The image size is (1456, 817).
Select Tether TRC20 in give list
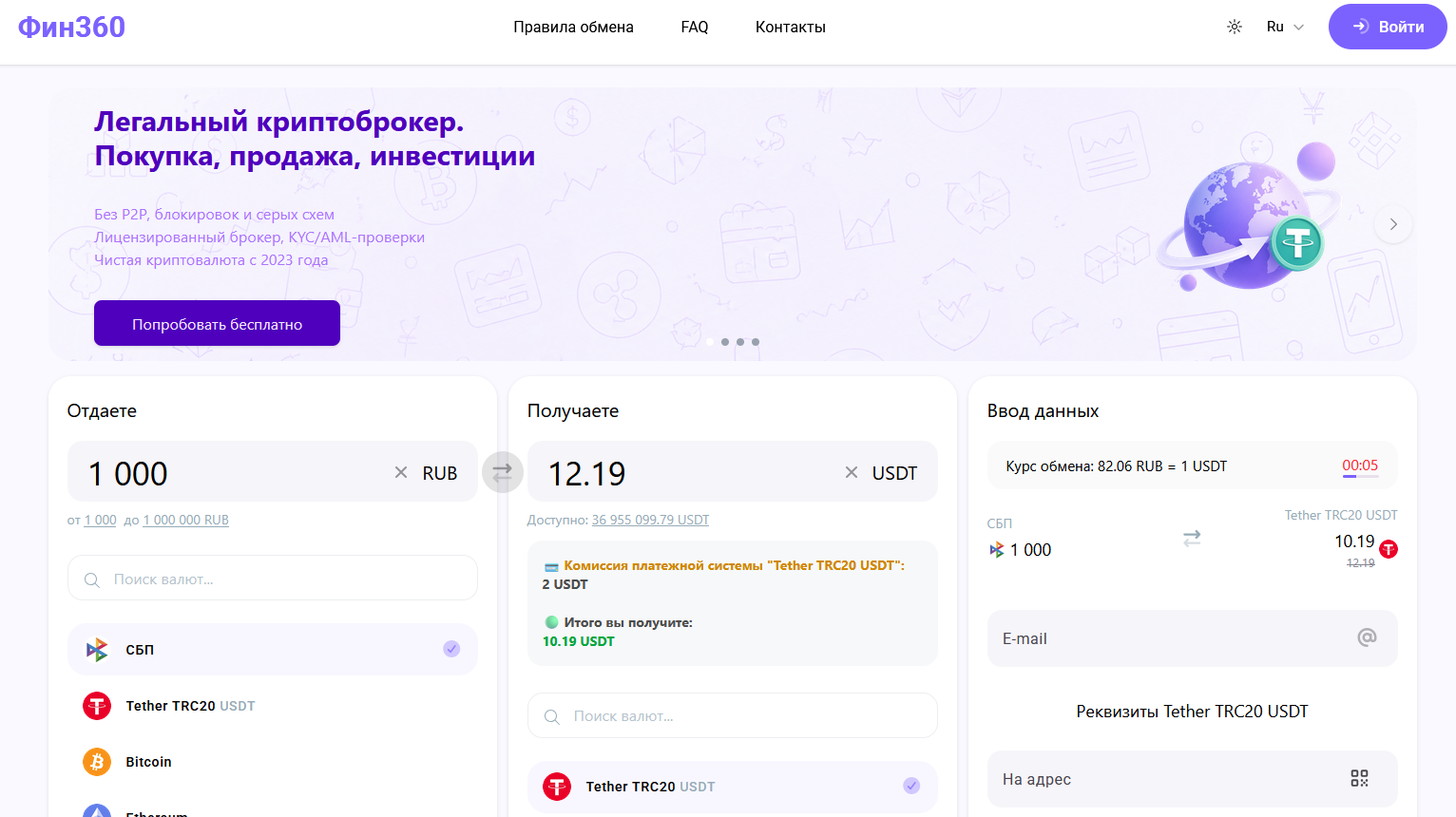click(x=273, y=706)
